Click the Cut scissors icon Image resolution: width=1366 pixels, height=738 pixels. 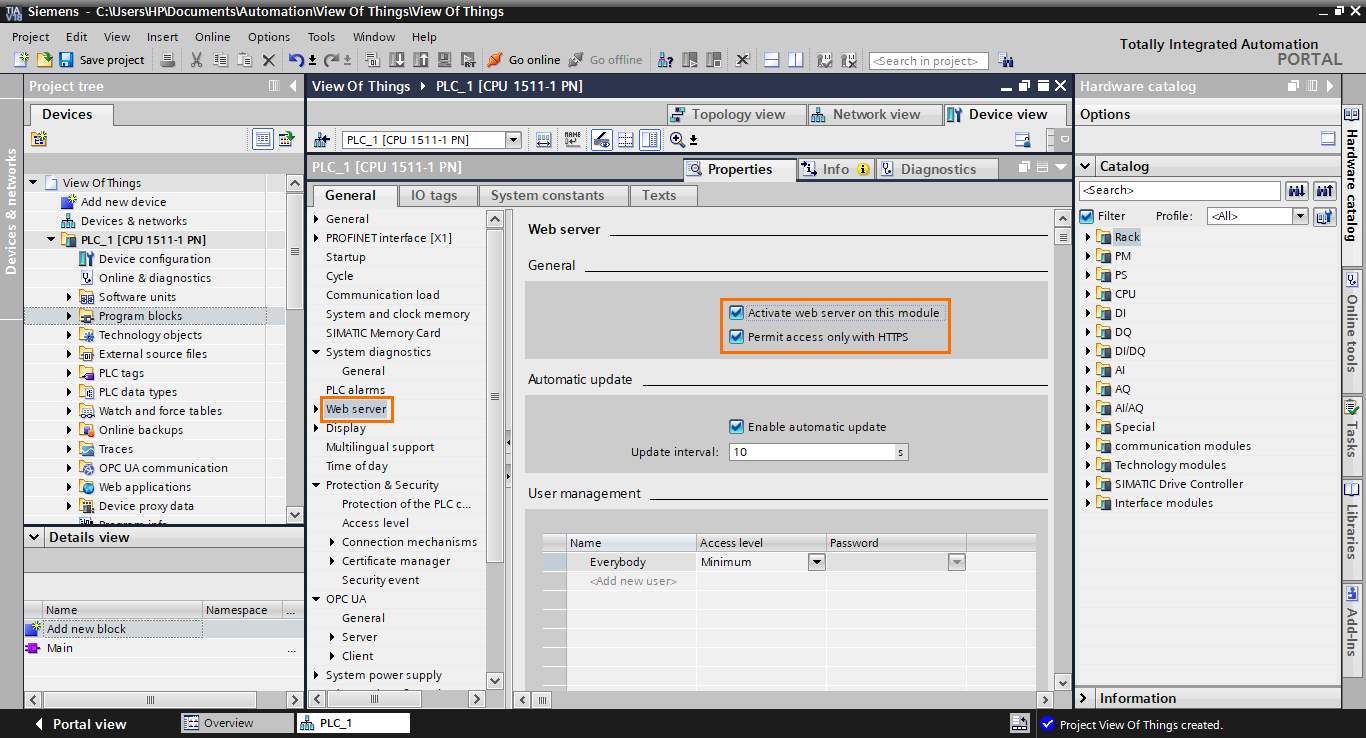pos(197,60)
